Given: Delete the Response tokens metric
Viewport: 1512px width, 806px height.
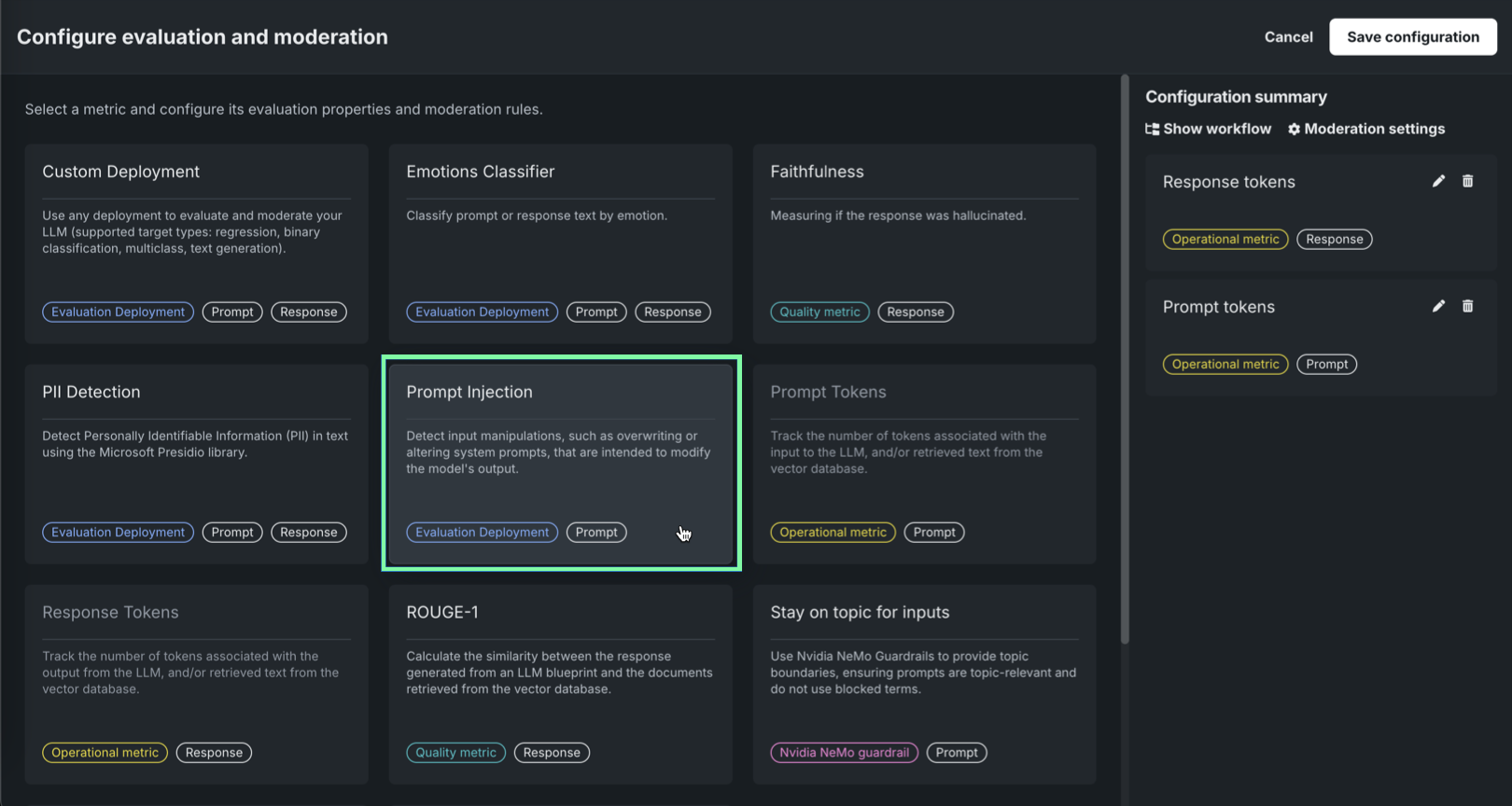Looking at the screenshot, I should (x=1467, y=181).
